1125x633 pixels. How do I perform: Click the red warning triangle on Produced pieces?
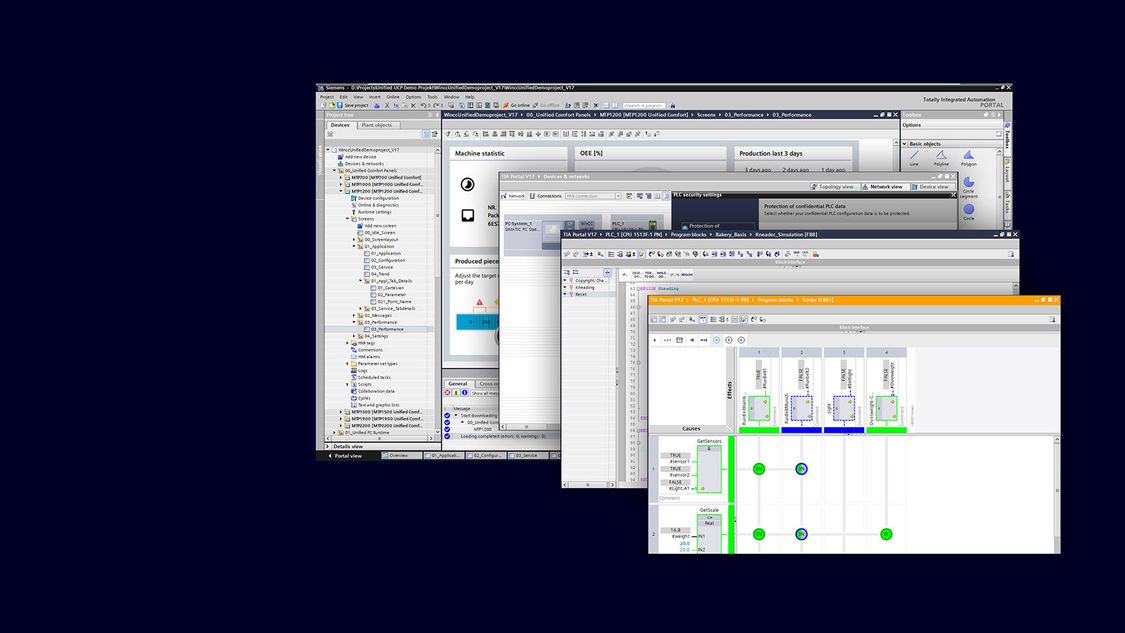tap(479, 303)
